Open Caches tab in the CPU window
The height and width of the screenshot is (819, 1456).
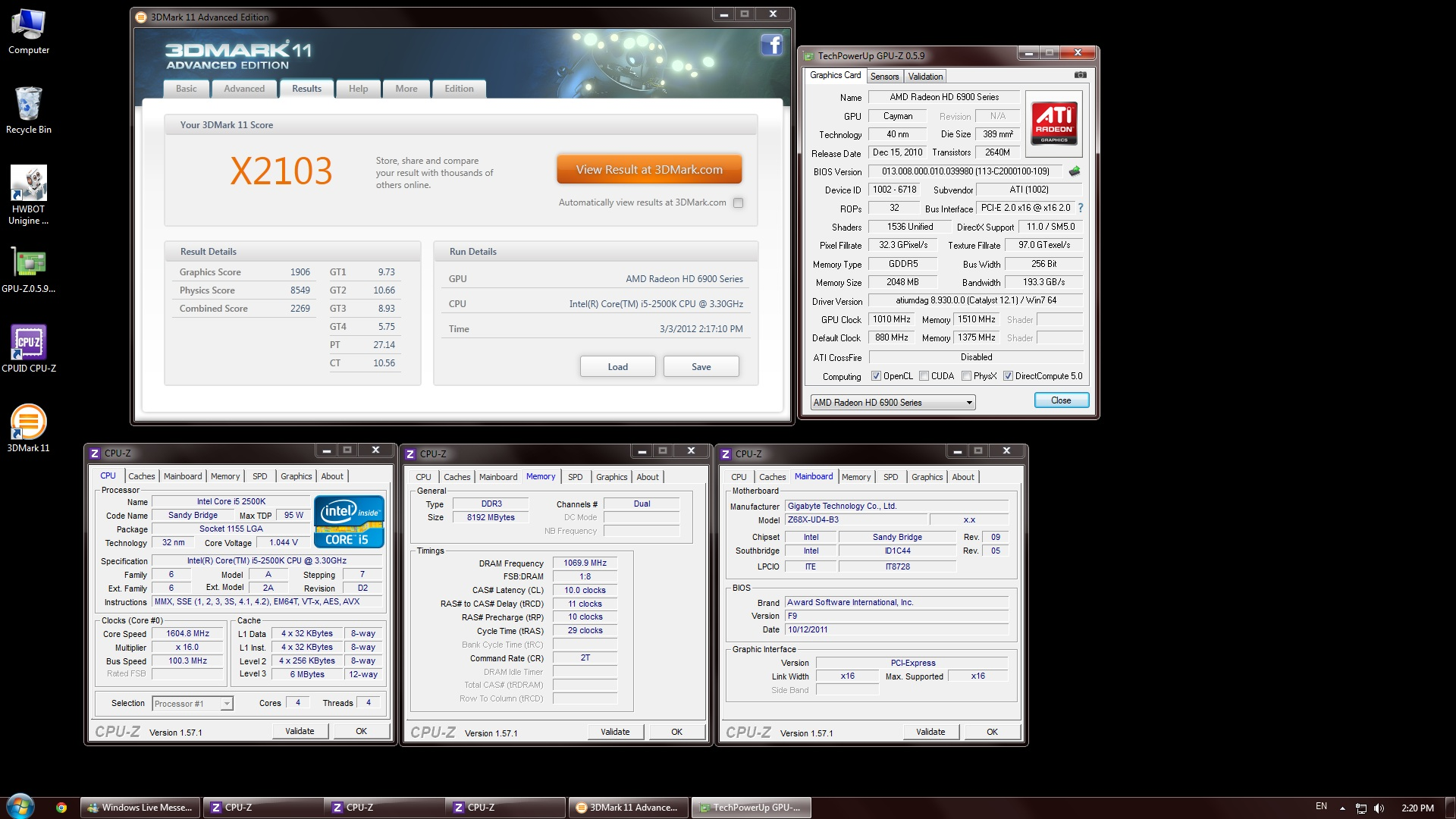coord(141,476)
